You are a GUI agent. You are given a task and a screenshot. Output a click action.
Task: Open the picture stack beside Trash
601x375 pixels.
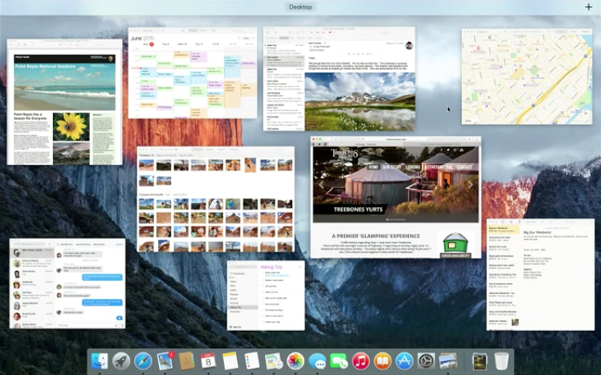pos(479,361)
